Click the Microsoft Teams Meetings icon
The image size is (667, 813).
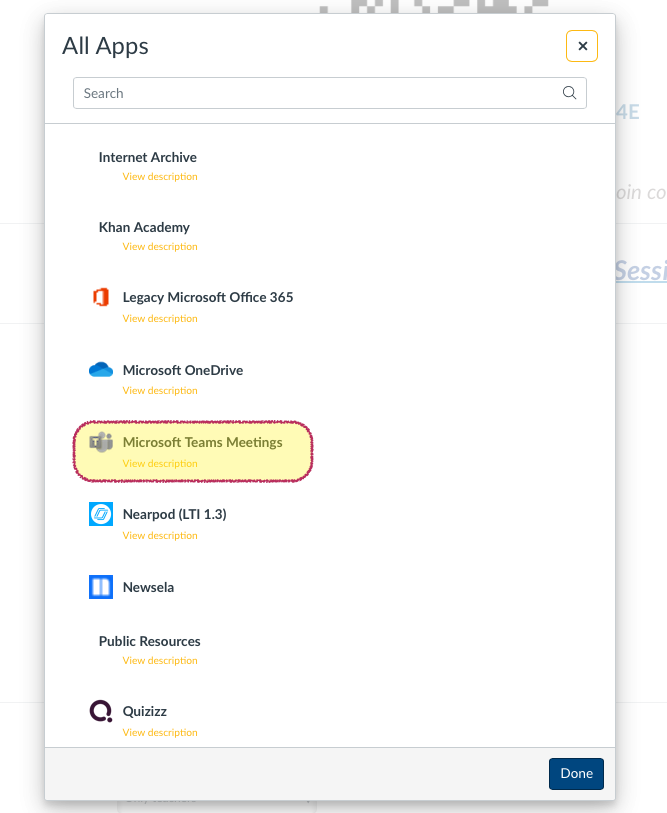[101, 443]
